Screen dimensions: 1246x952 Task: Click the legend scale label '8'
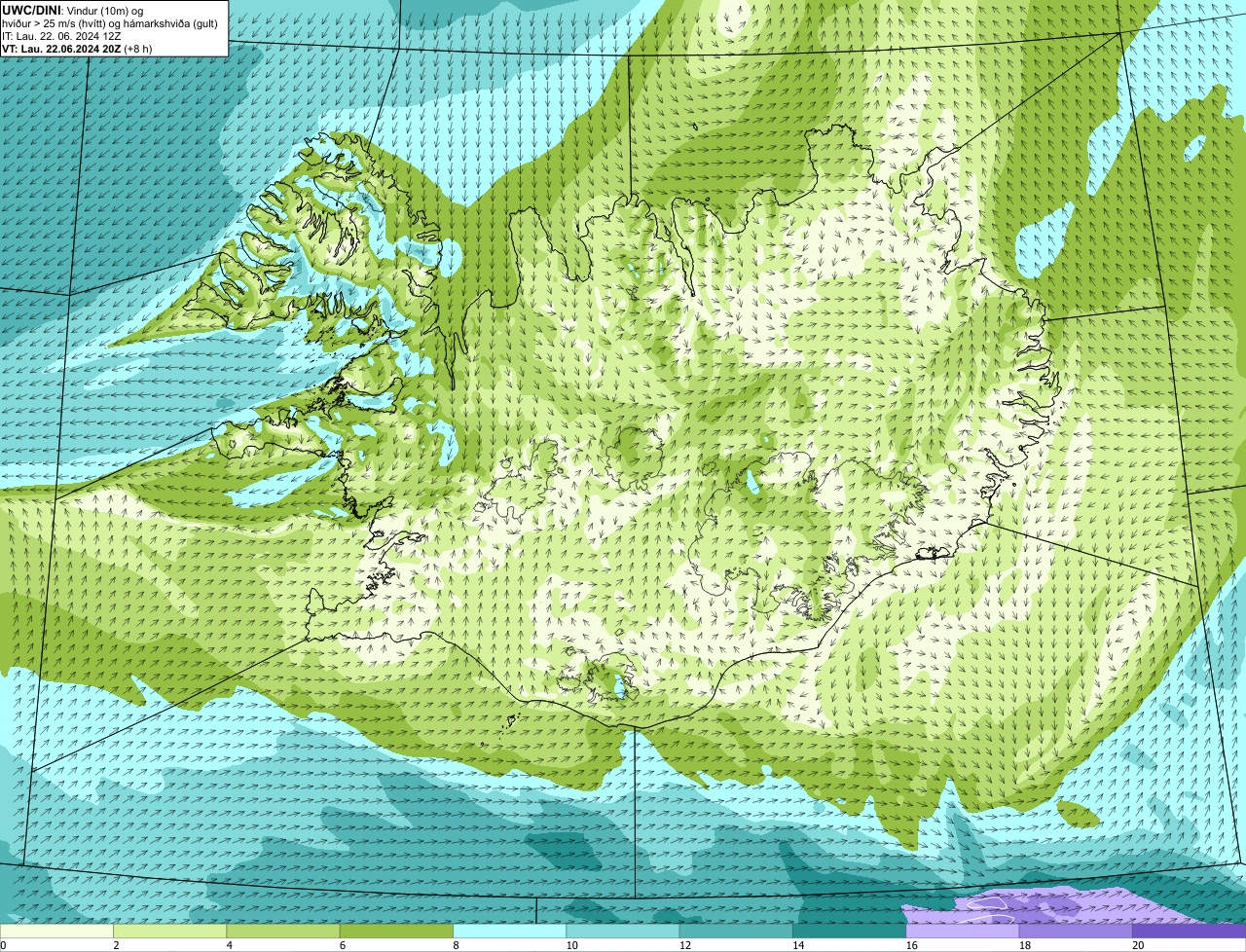tap(456, 945)
